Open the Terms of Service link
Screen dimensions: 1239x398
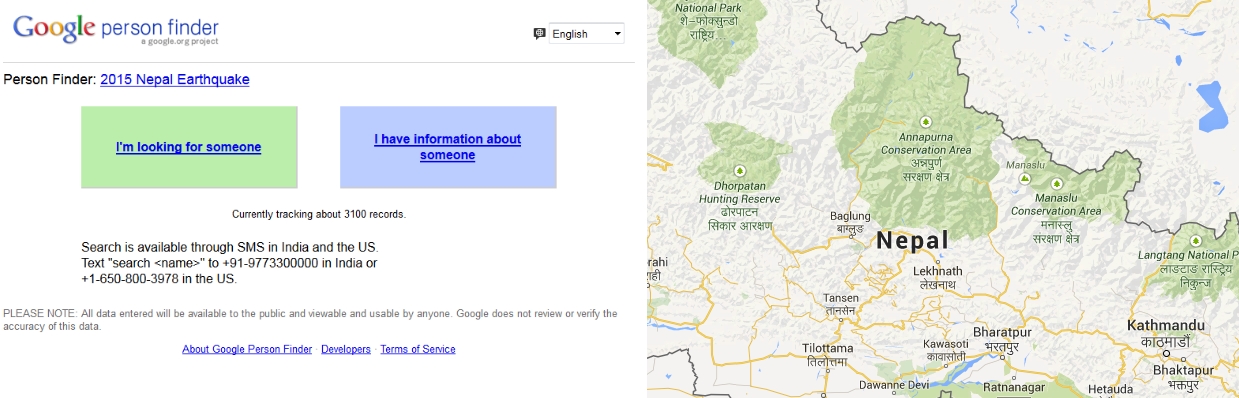pyautogui.click(x=418, y=349)
